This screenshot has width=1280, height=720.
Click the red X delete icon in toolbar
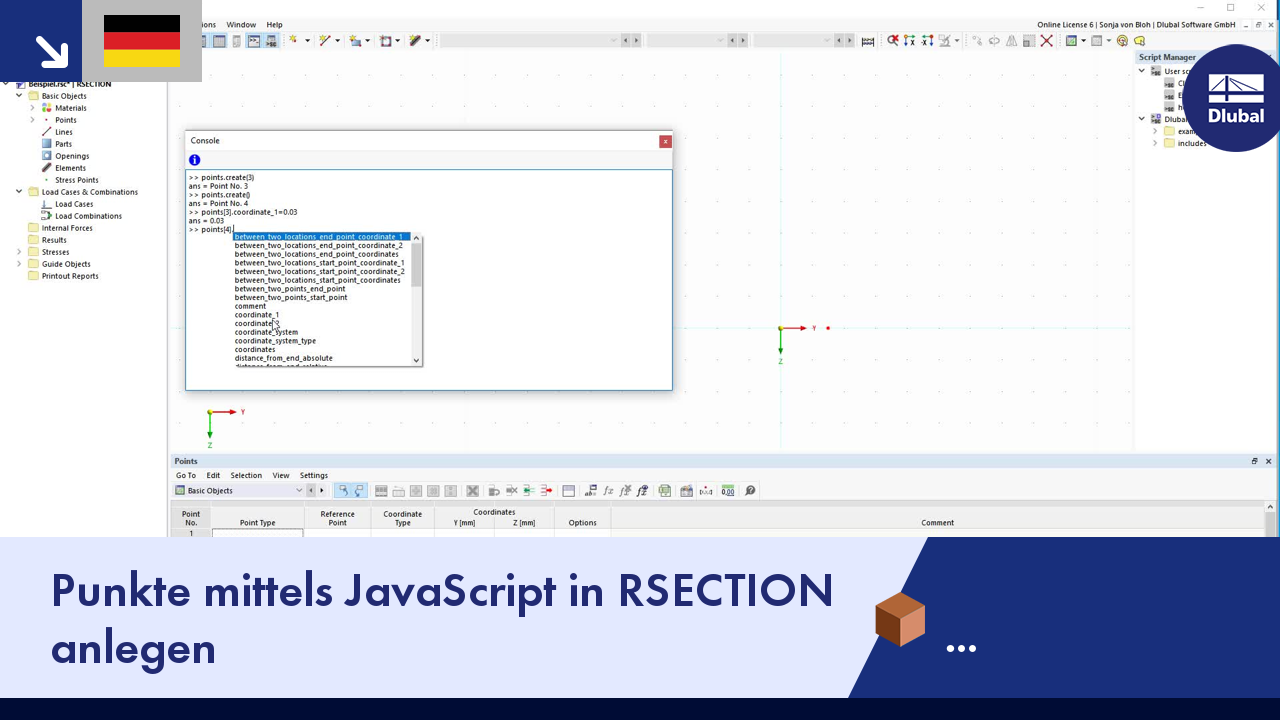coord(1046,41)
